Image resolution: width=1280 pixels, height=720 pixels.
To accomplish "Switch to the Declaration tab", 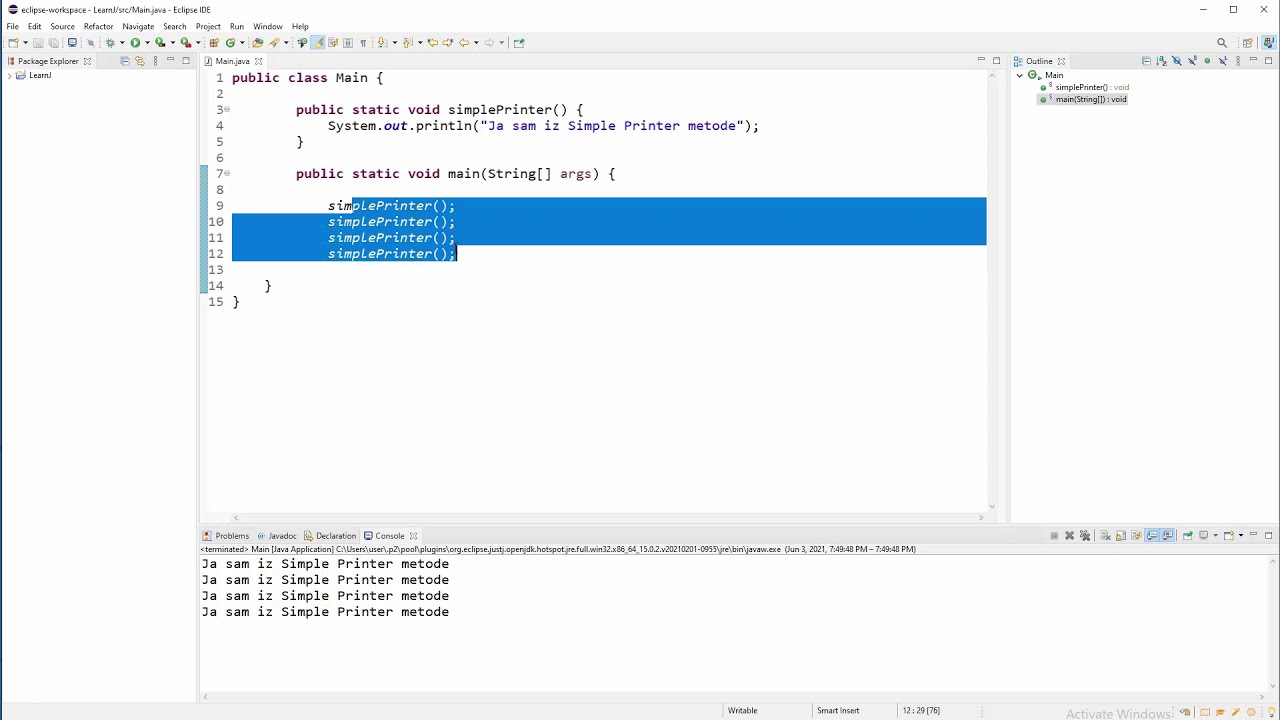I will [x=330, y=536].
